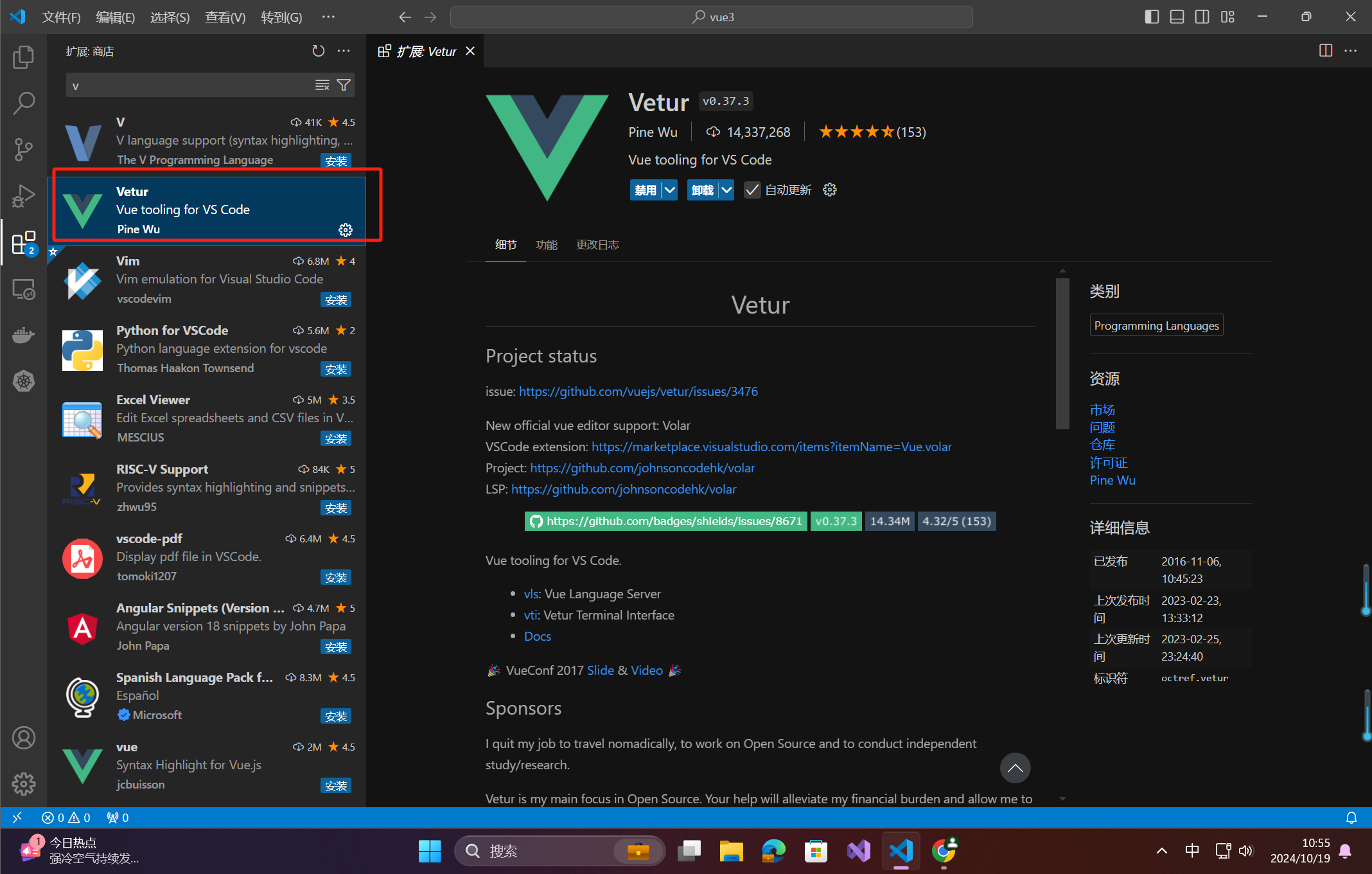Toggle the 自动更新 auto-update checkbox
1372x874 pixels.
[752, 190]
